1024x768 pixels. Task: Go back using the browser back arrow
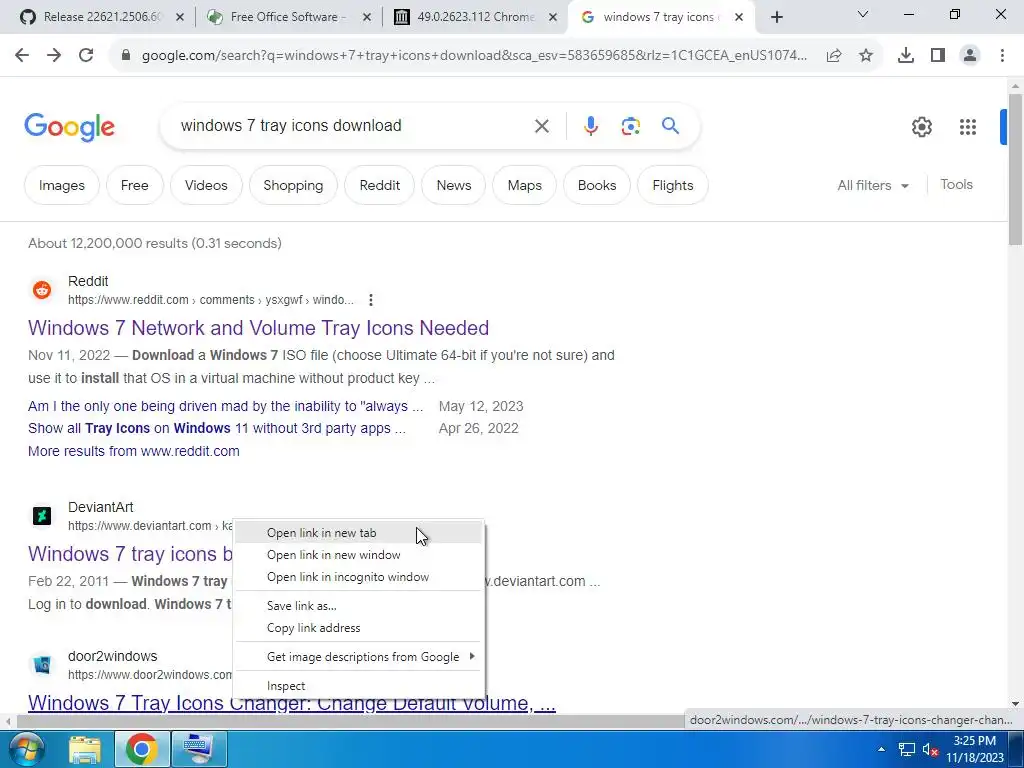[x=22, y=56]
